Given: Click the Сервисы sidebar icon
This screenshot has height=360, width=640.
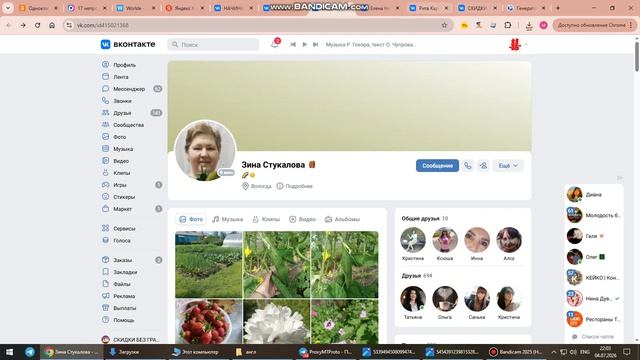Looking at the screenshot, I should (x=105, y=228).
